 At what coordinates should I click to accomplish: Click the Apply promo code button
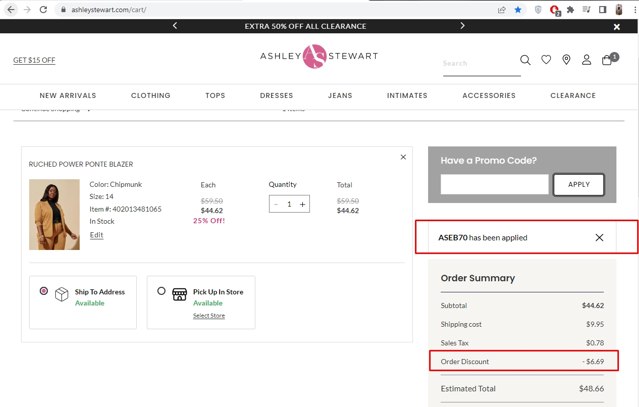point(579,185)
